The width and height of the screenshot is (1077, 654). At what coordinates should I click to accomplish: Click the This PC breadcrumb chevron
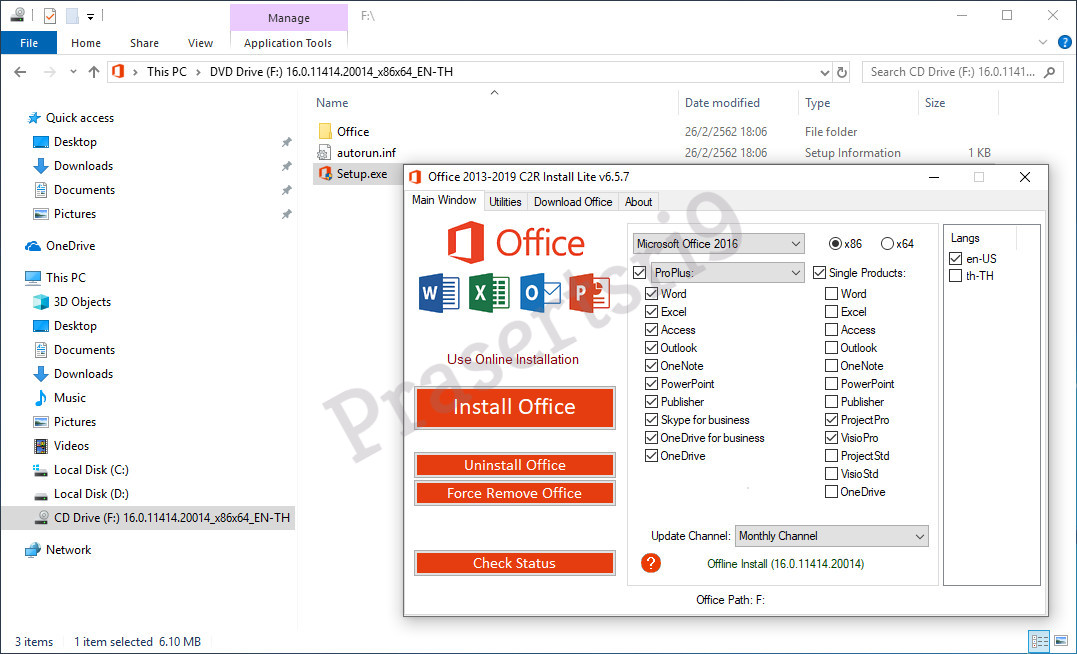(199, 72)
